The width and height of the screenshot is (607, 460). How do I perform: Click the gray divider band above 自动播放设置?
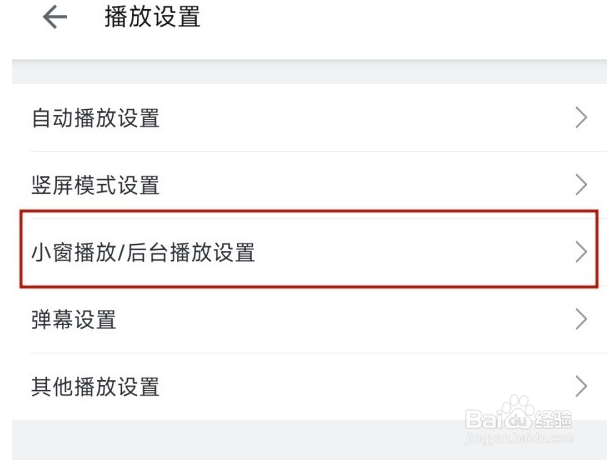click(300, 71)
